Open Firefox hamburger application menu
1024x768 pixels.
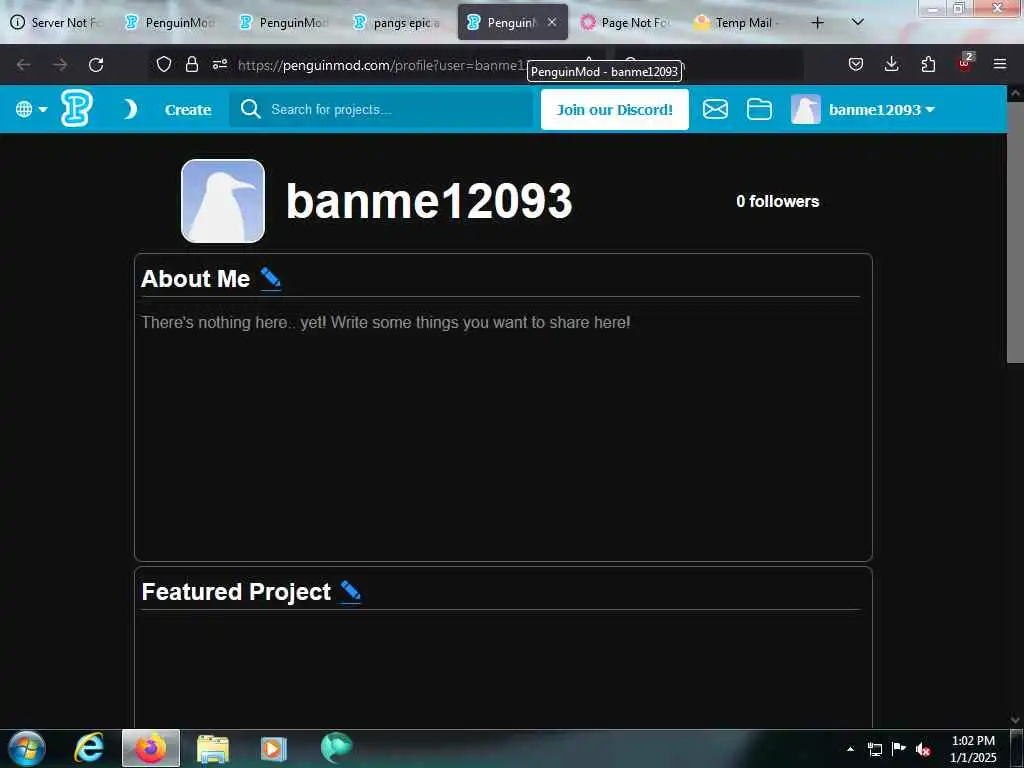pyautogui.click(x=1000, y=64)
